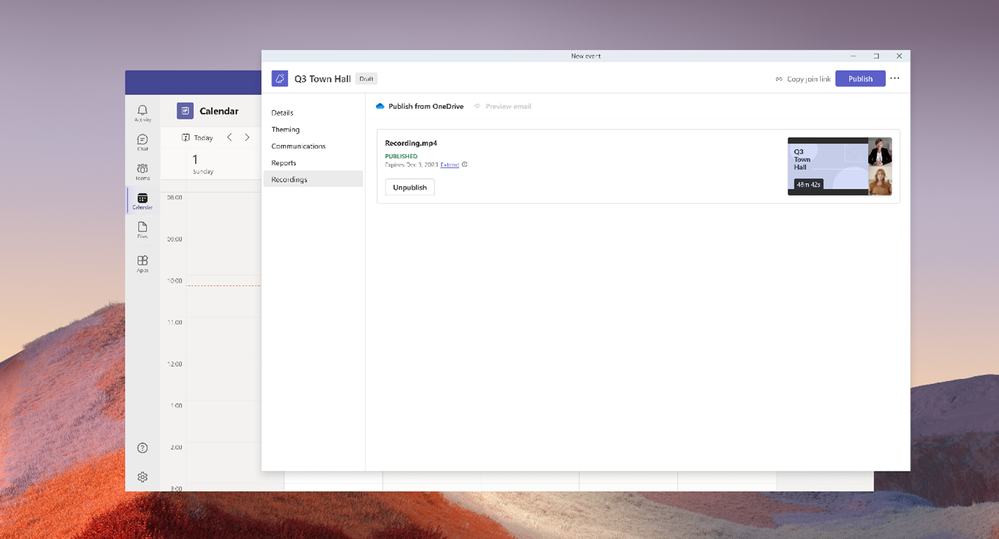Click the Calendar header app icon
The height and width of the screenshot is (539, 999).
click(x=185, y=111)
